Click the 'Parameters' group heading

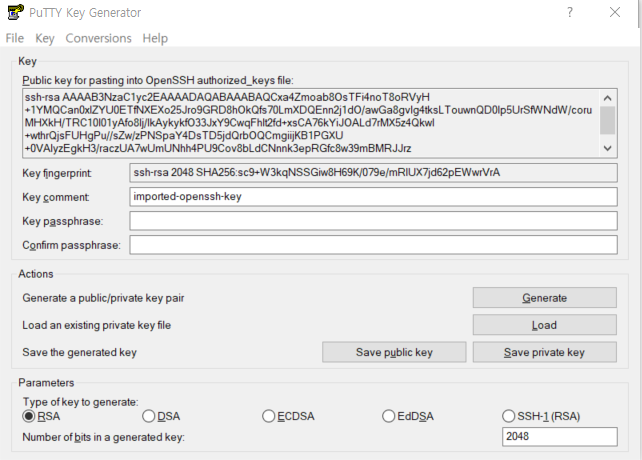tap(46, 383)
